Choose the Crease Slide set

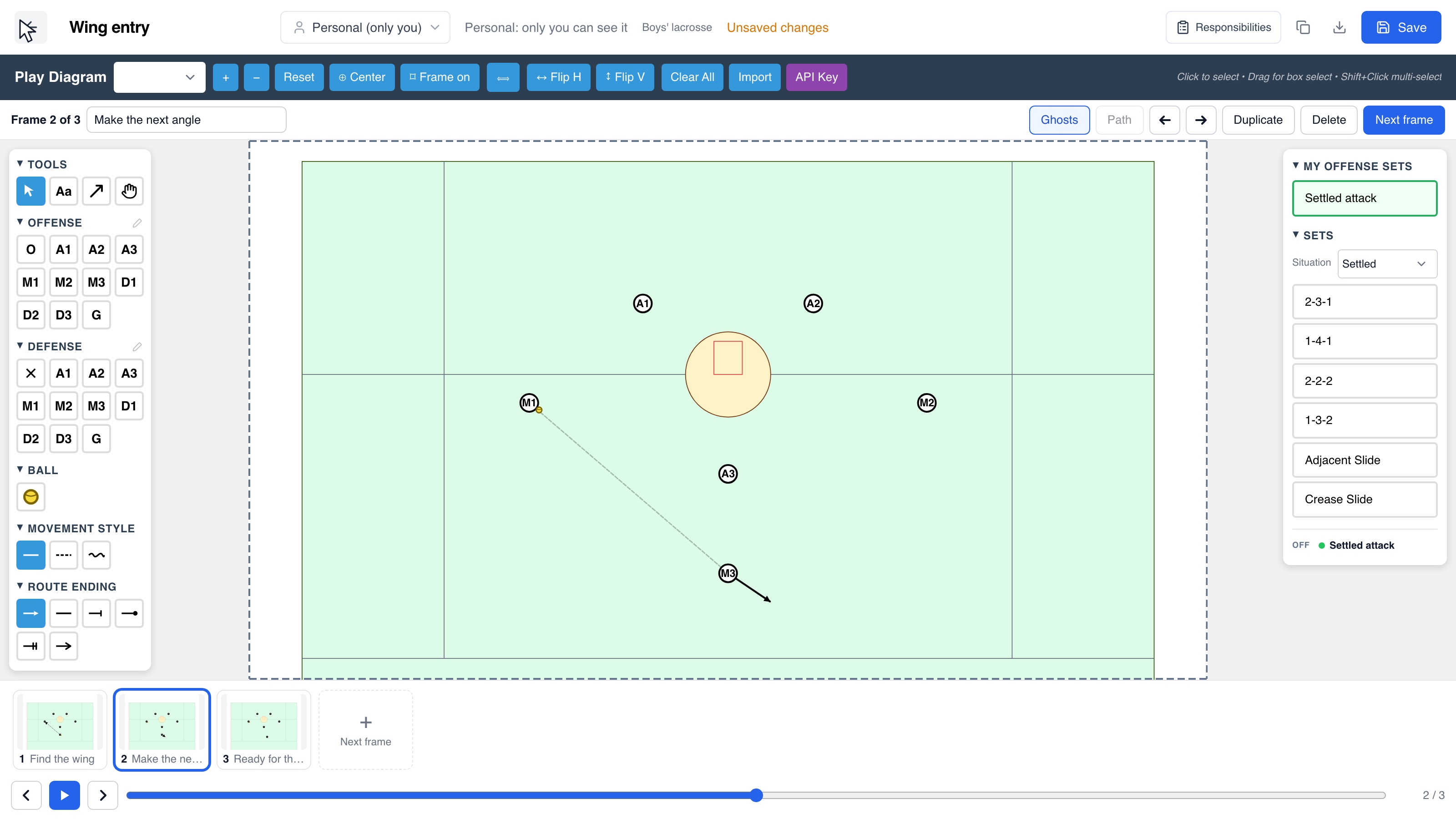1365,499
